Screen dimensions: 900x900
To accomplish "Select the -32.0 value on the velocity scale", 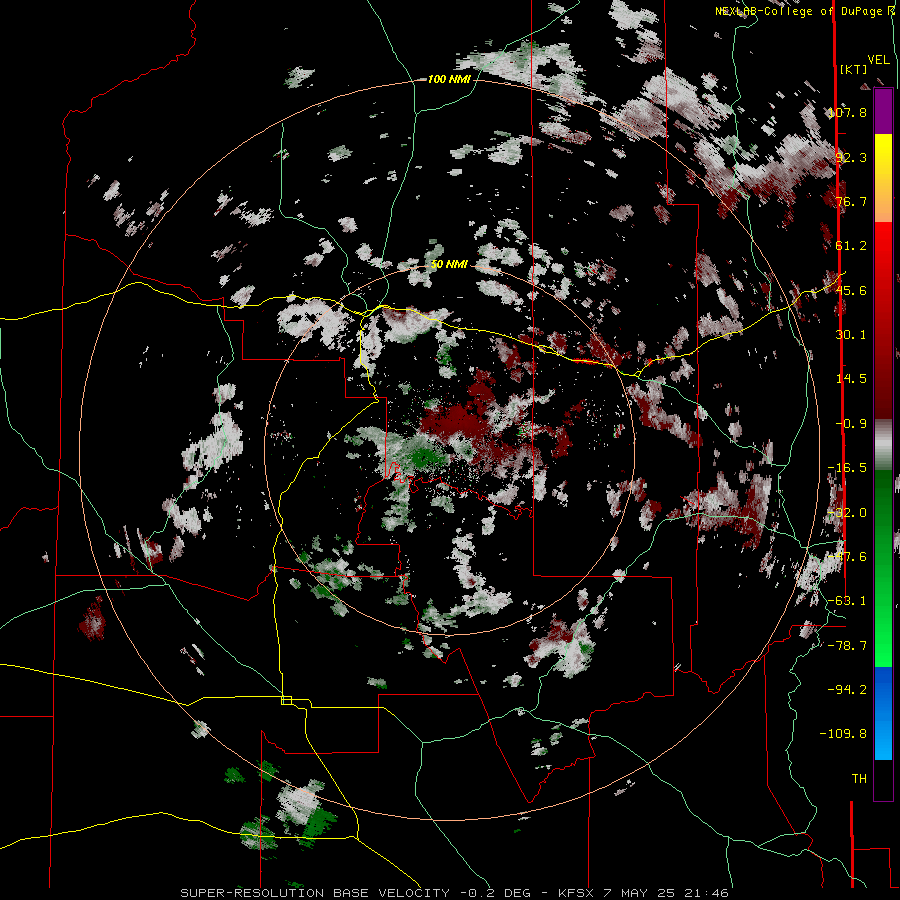I will point(847,513).
